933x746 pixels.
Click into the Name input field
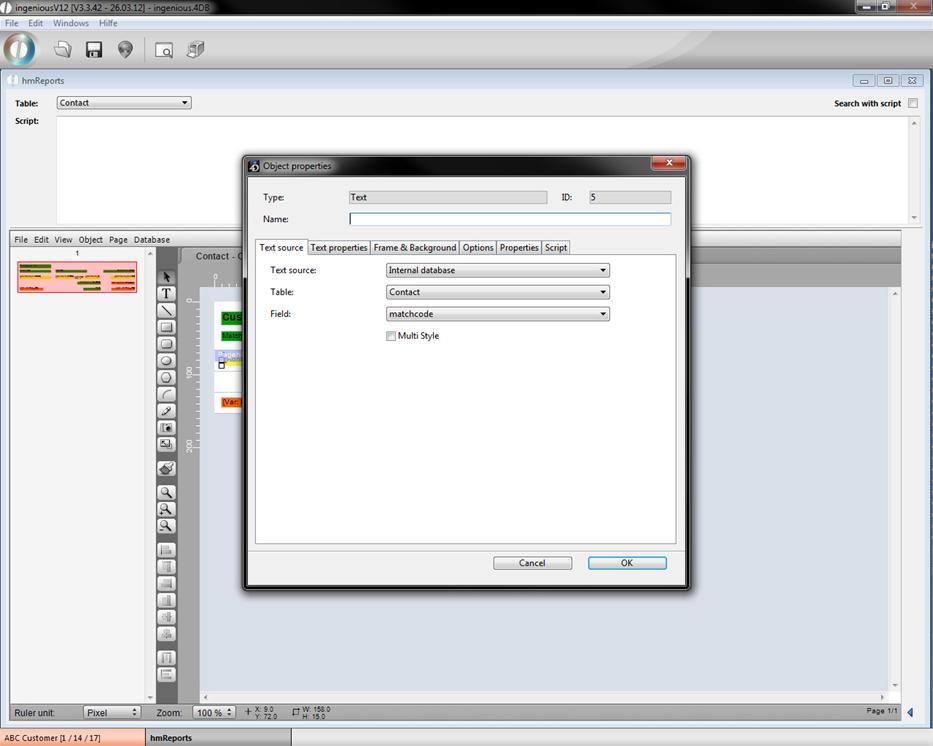pos(510,219)
